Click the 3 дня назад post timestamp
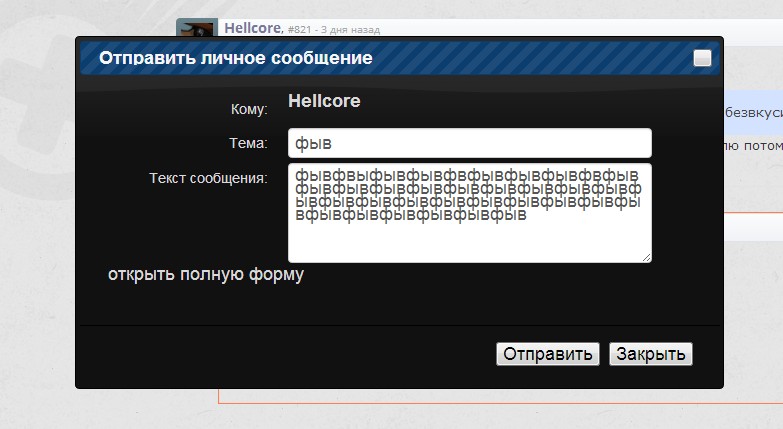 tap(350, 30)
